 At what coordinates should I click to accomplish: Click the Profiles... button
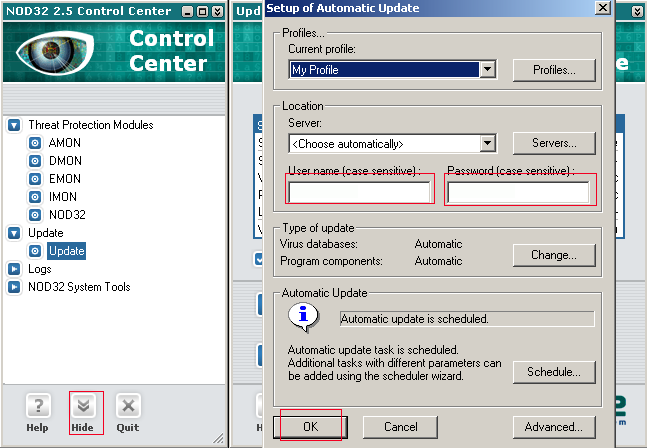pos(554,70)
